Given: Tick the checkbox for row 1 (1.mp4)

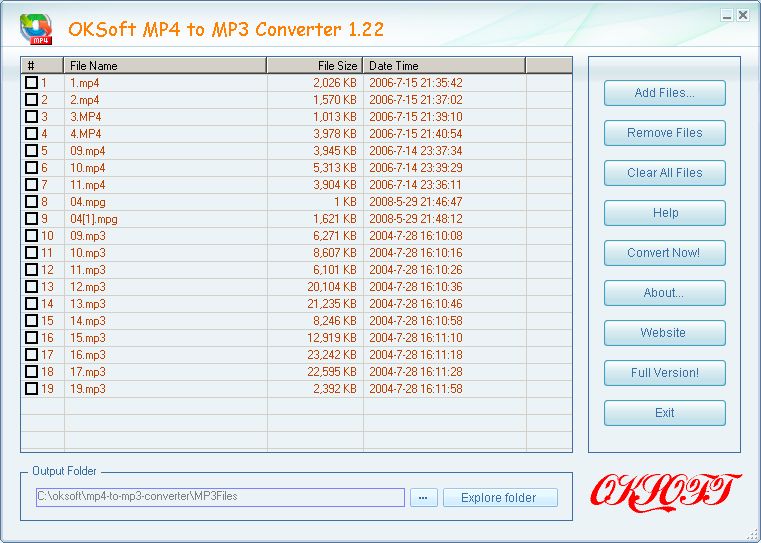Looking at the screenshot, I should (x=32, y=82).
